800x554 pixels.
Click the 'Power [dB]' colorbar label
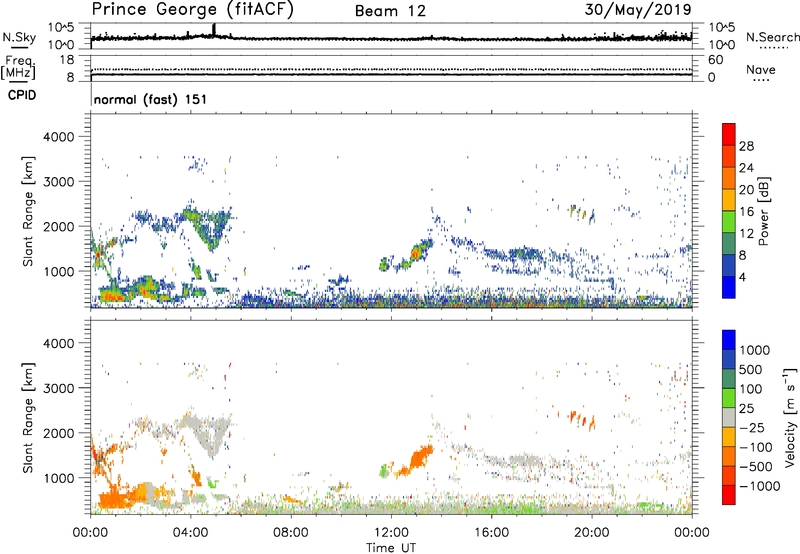[763, 211]
